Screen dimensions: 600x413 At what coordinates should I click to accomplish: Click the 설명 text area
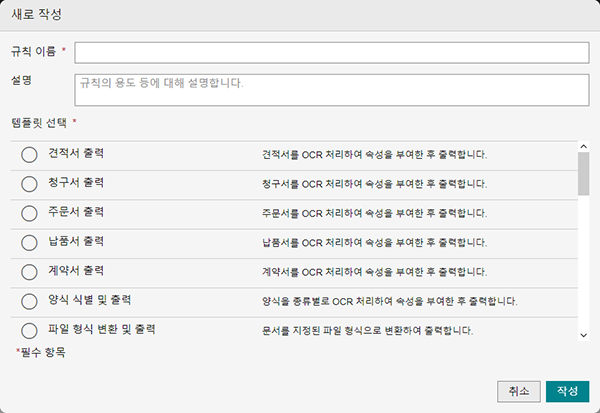tap(332, 90)
